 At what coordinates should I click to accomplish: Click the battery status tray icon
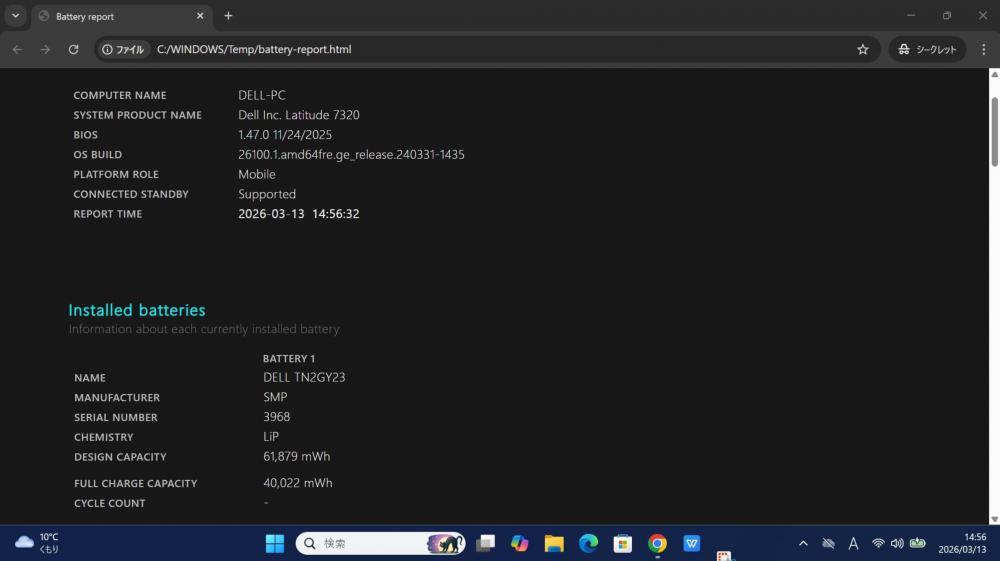(918, 543)
